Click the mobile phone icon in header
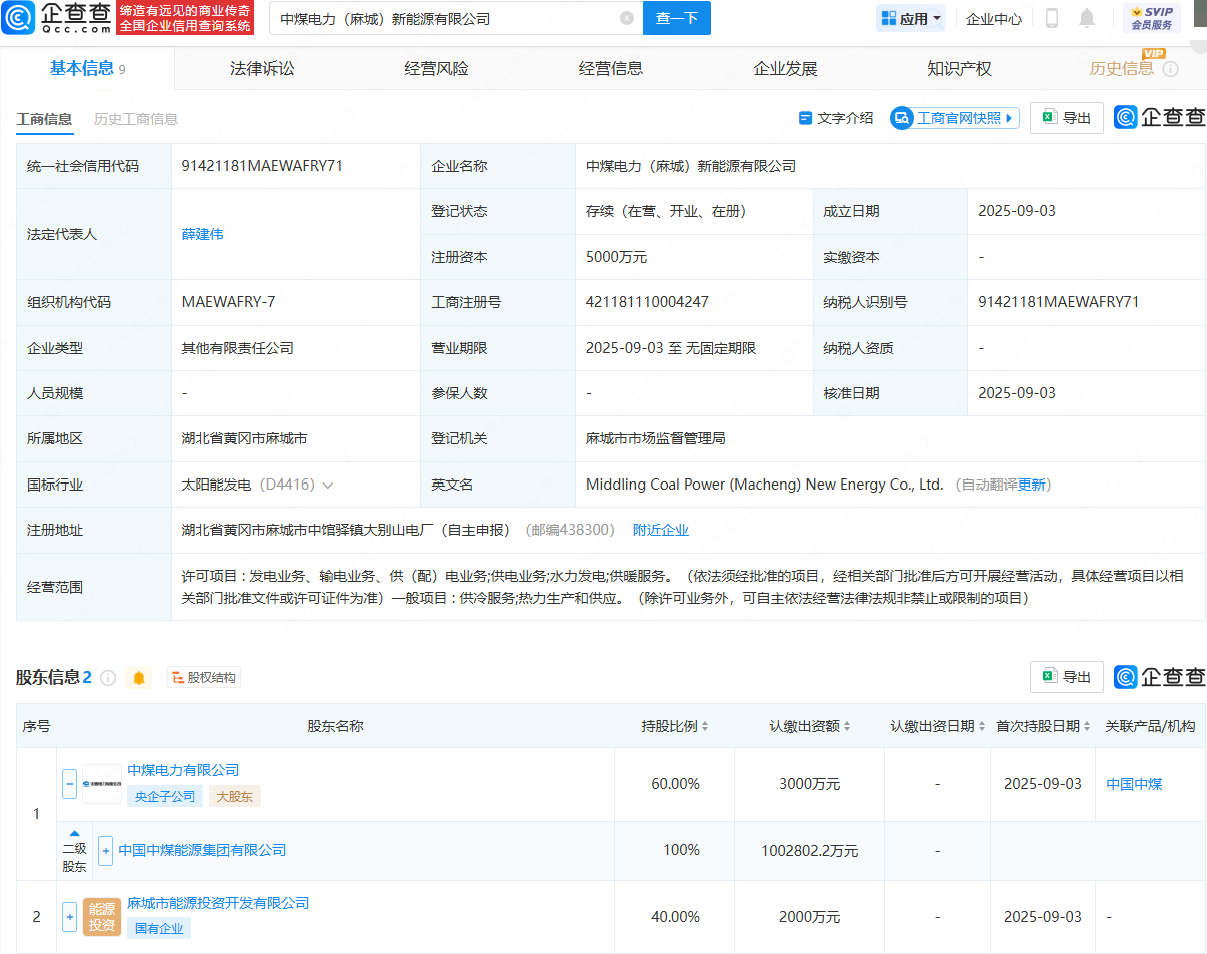The width and height of the screenshot is (1207, 954). click(x=1052, y=18)
